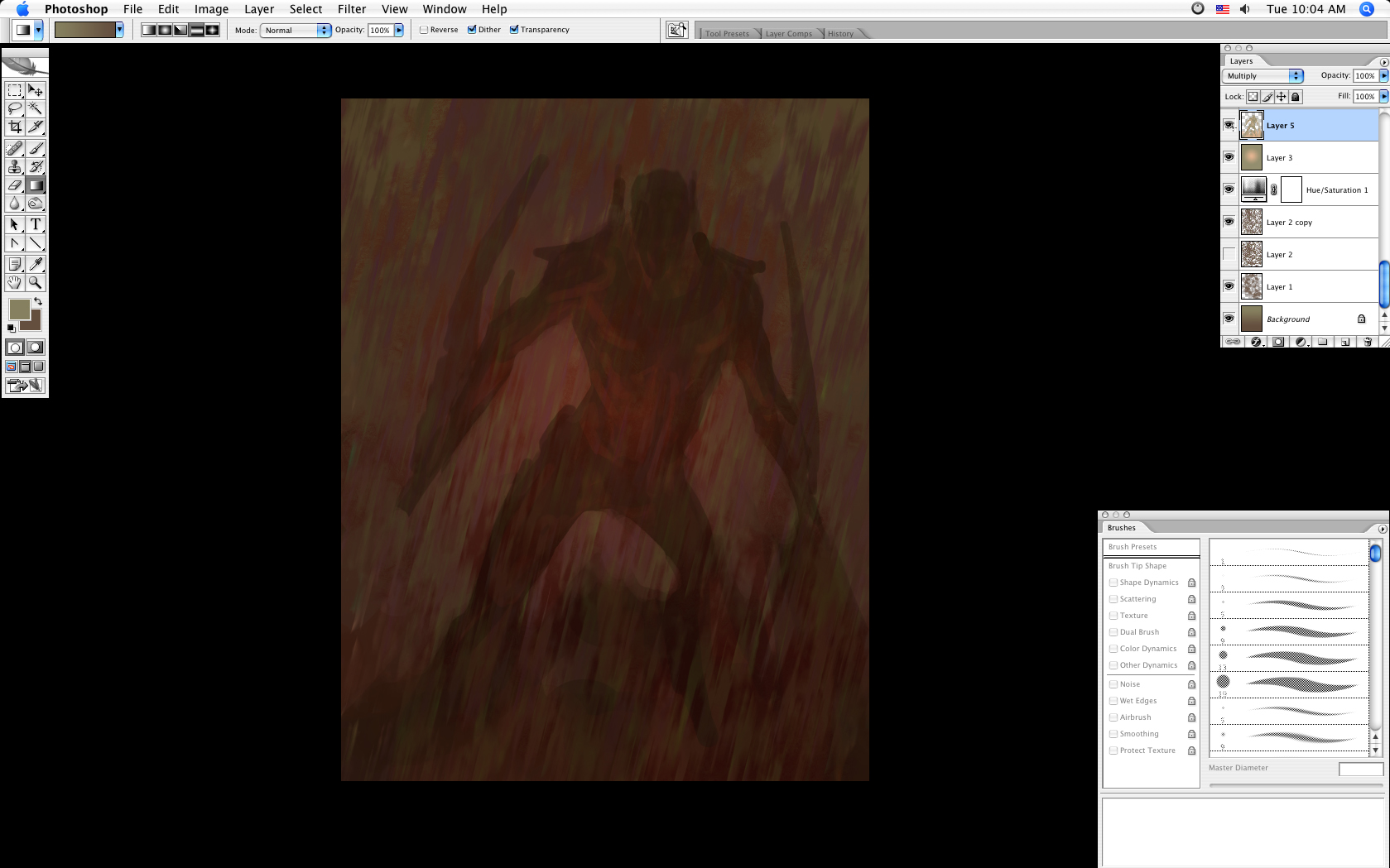Select the Path Selection tool
This screenshot has width=1390, height=868.
[x=15, y=224]
